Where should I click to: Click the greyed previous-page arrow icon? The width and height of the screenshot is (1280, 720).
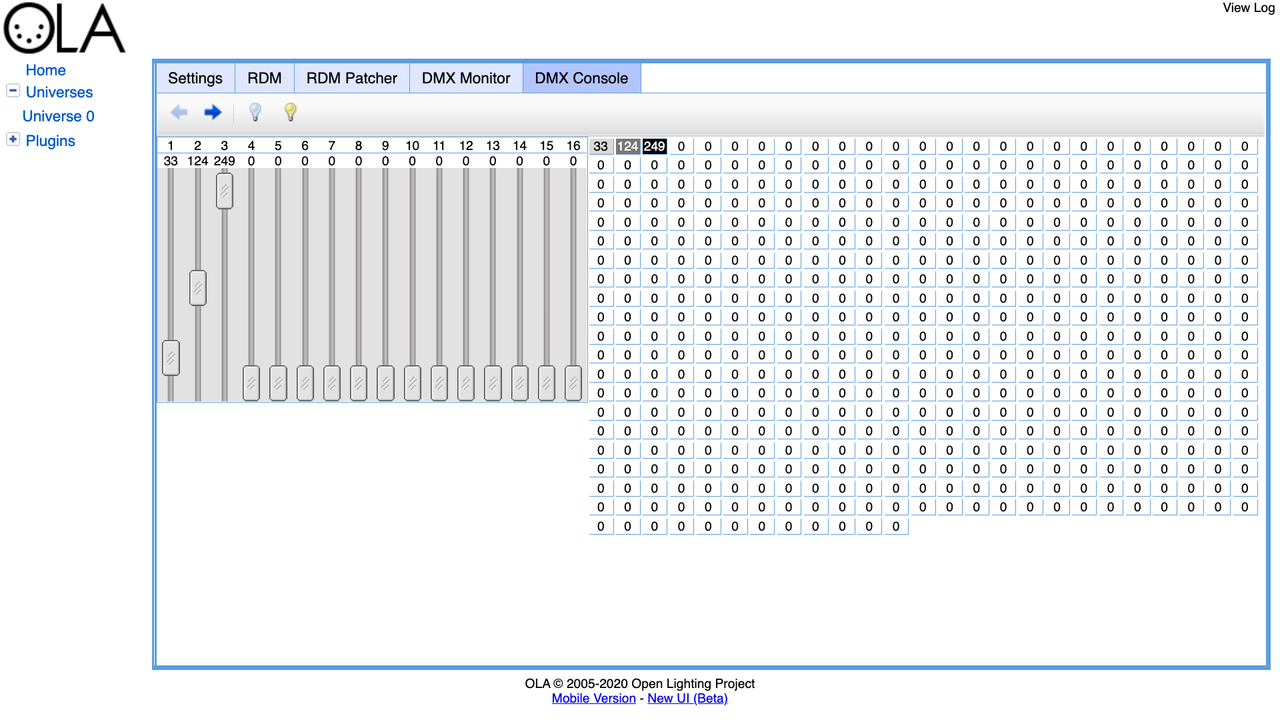click(179, 113)
